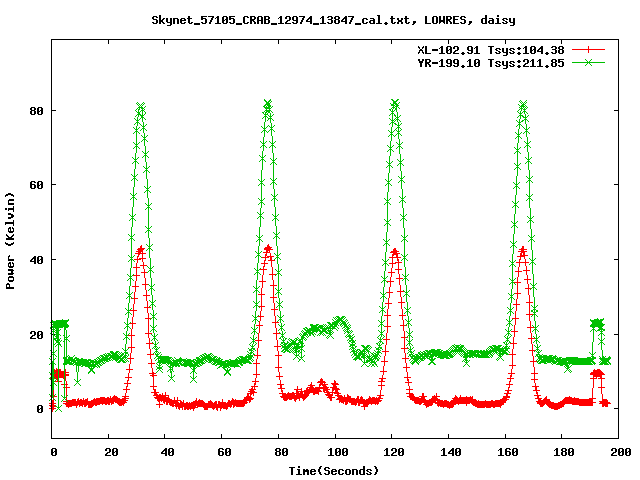
Task: Select legend entry YR-199.10 Tsys:211.85
Action: pos(491,63)
